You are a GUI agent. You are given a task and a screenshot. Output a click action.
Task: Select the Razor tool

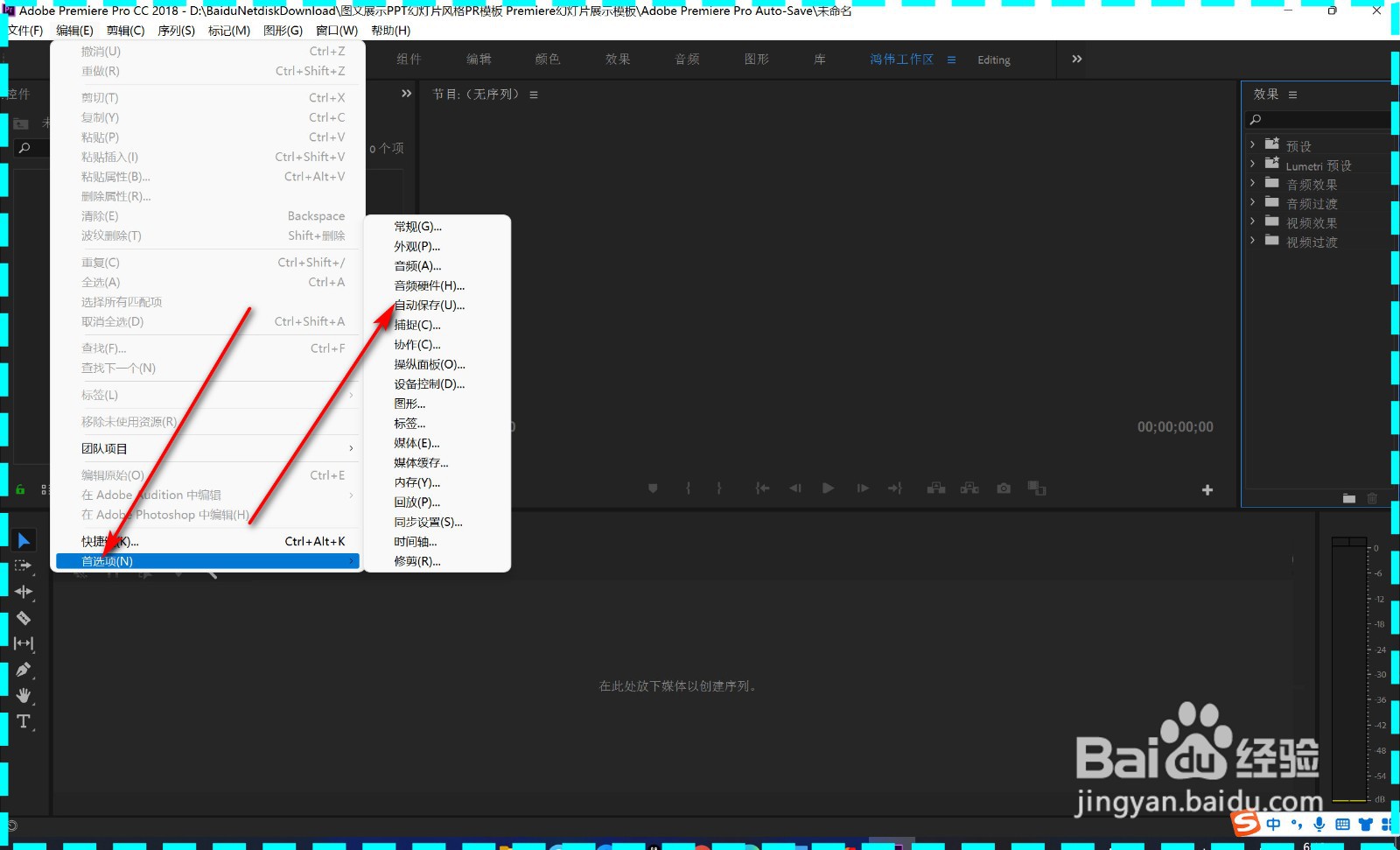pyautogui.click(x=24, y=618)
